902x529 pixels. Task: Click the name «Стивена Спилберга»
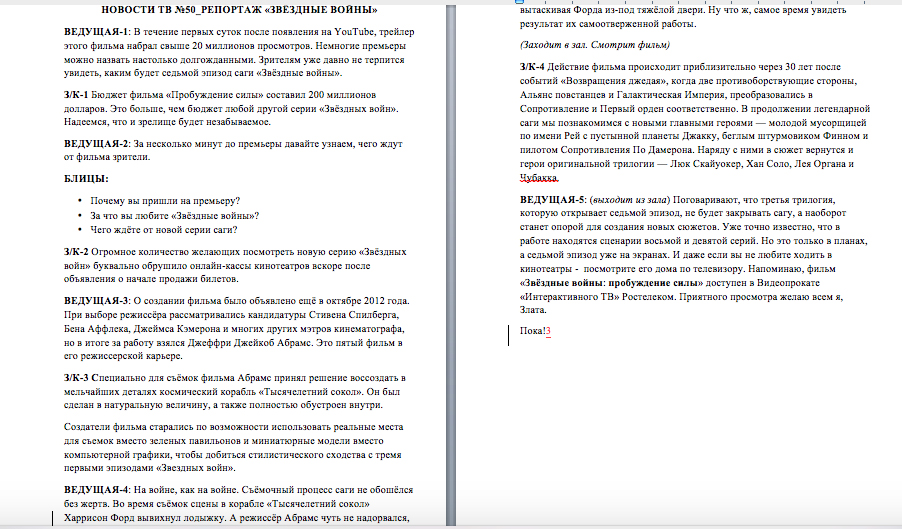click(354, 315)
